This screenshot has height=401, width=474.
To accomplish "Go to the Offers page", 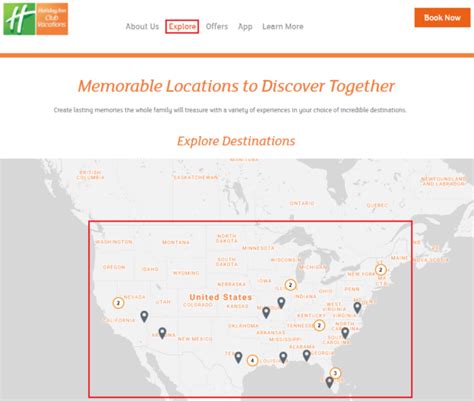I will [217, 27].
